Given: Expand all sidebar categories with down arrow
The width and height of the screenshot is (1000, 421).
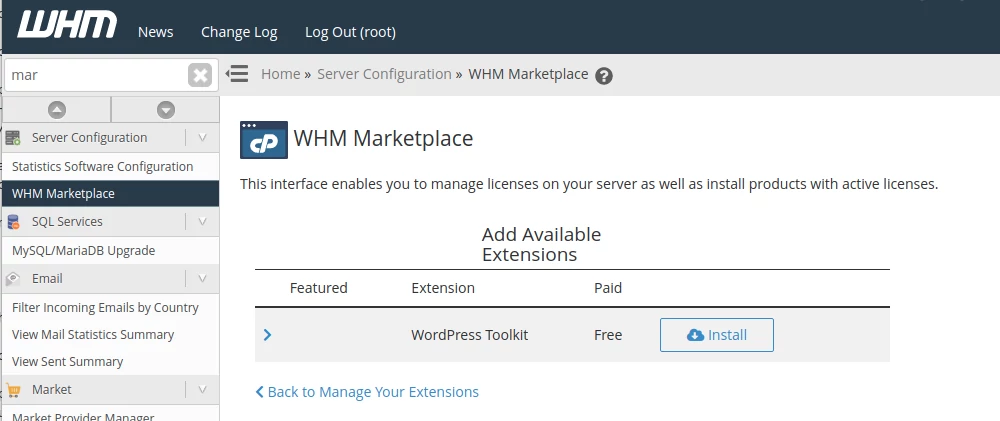Looking at the screenshot, I should [166, 110].
